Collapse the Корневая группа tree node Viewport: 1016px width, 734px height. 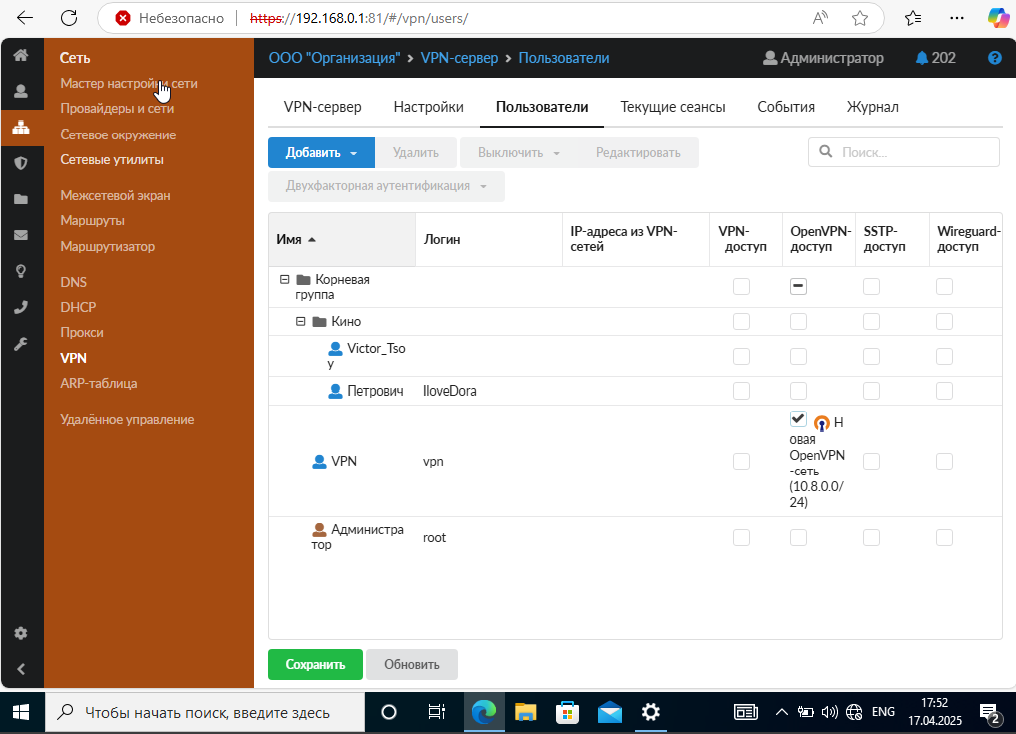pyautogui.click(x=284, y=279)
